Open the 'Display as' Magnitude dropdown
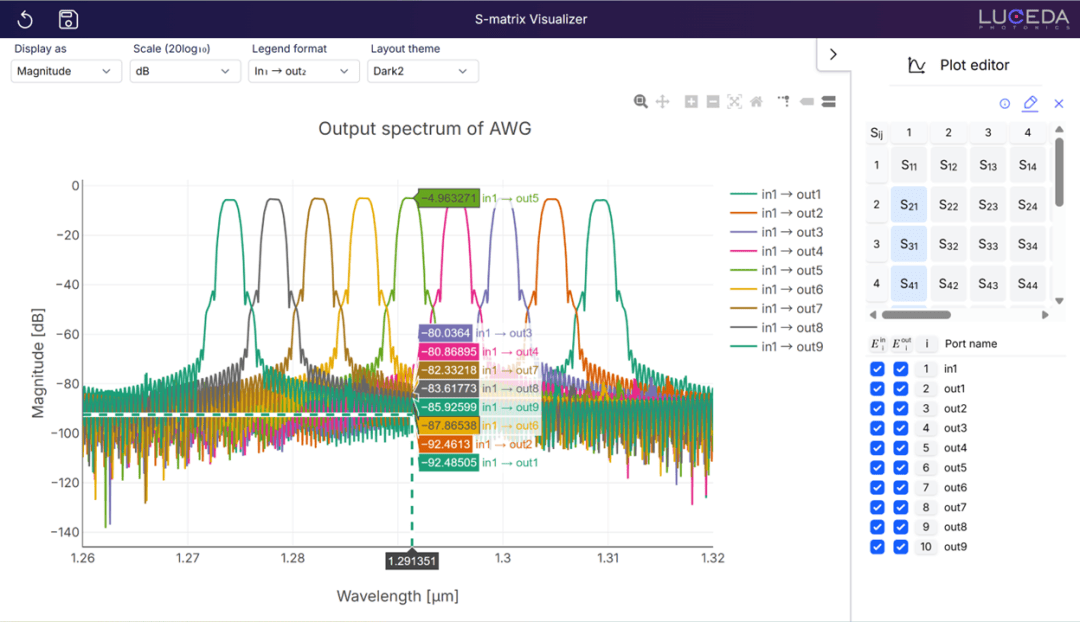 [64, 71]
